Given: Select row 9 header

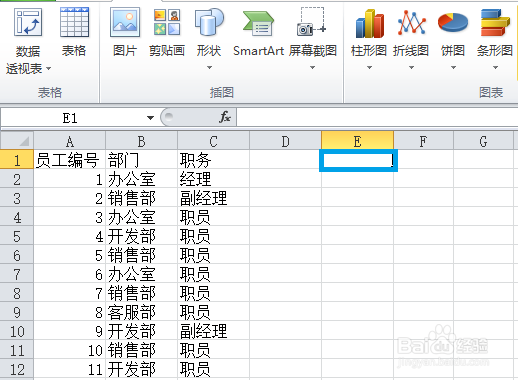Looking at the screenshot, I should 17,312.
